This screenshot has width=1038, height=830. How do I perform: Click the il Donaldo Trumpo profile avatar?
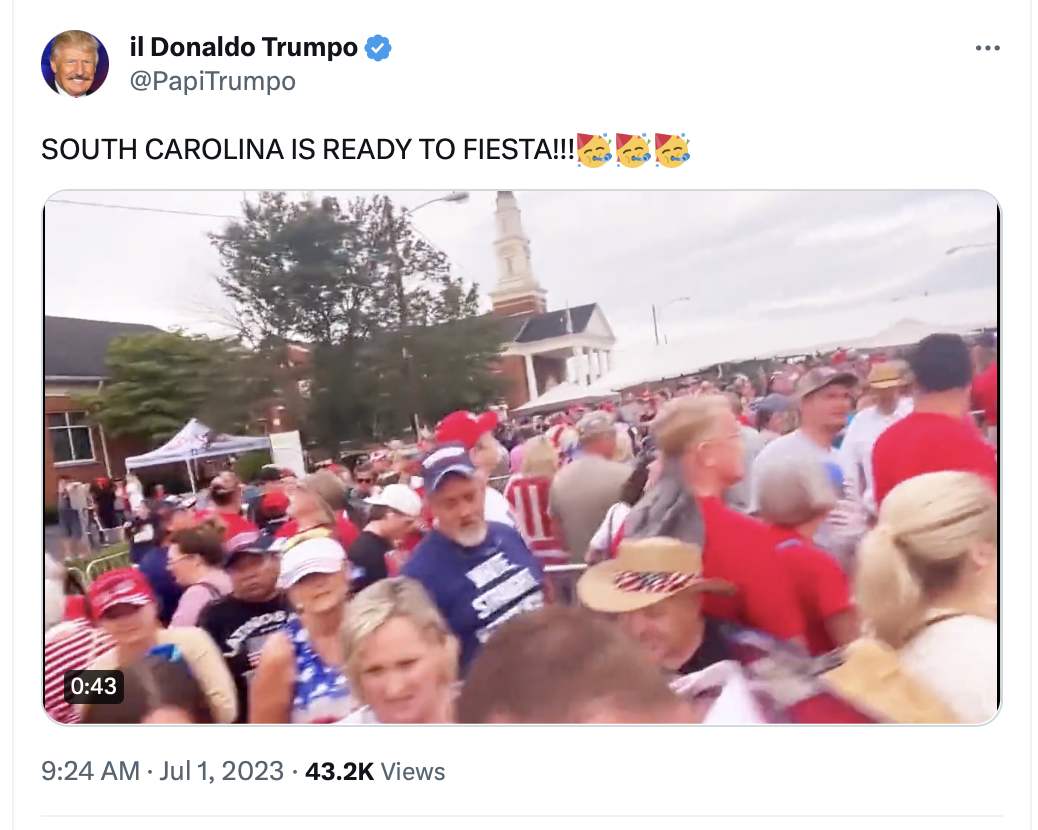pos(75,64)
